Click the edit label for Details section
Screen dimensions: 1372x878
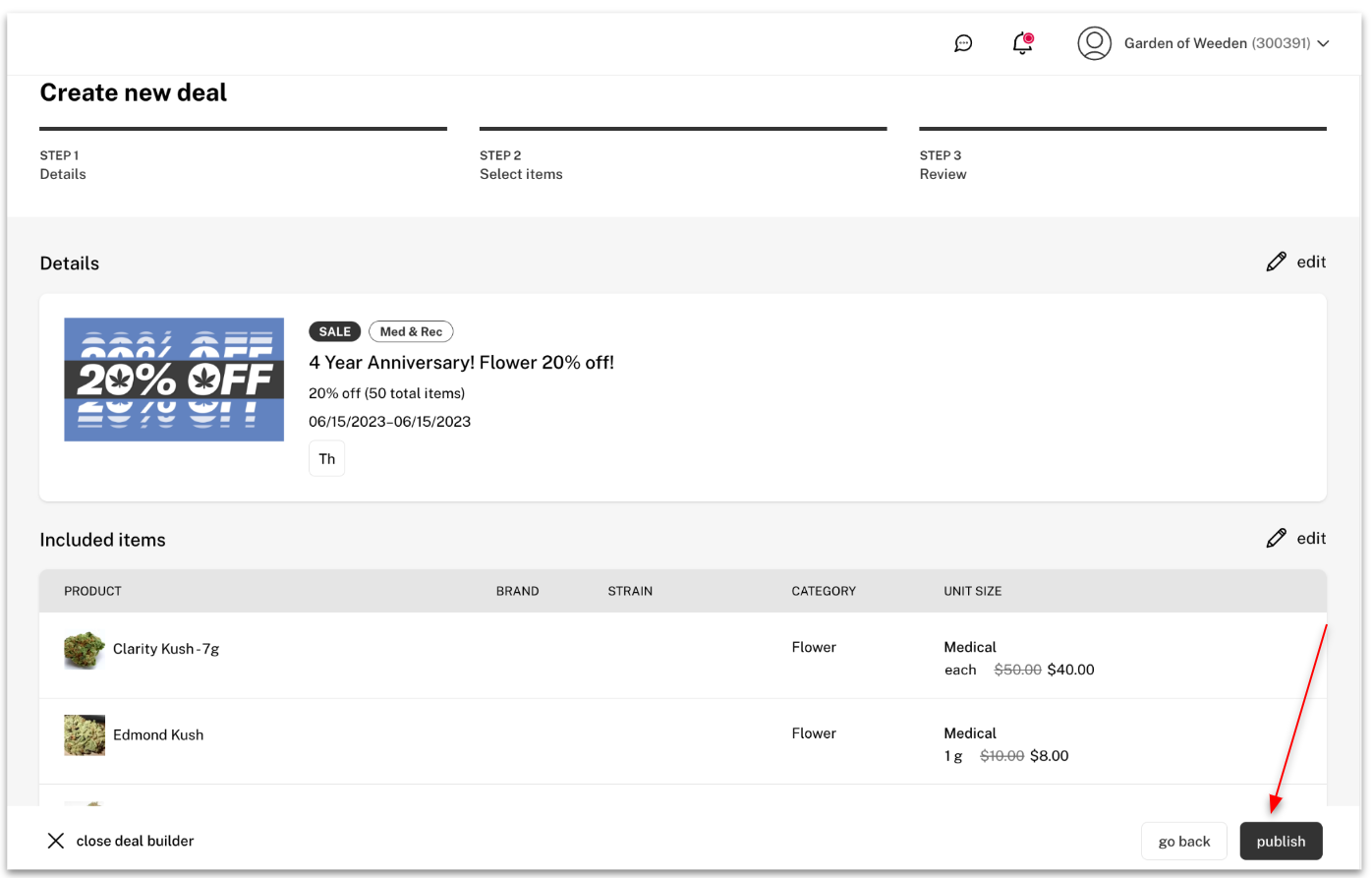[1311, 262]
